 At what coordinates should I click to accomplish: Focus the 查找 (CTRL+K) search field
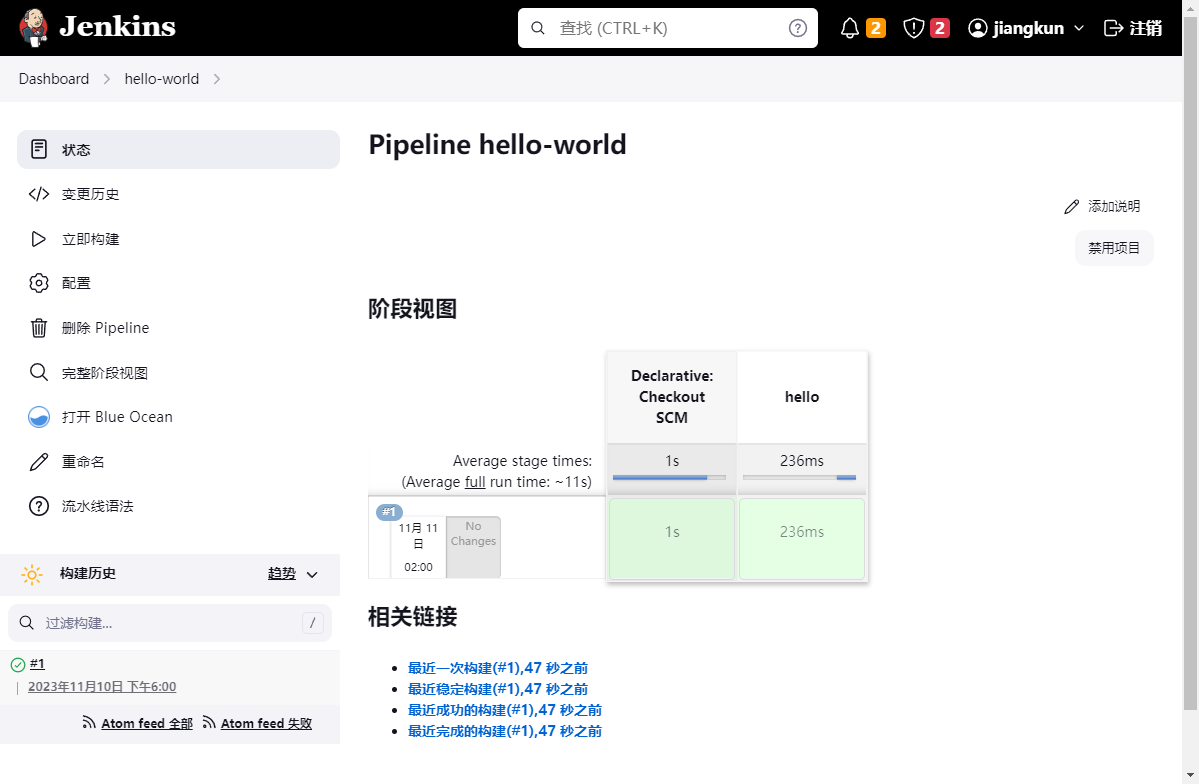[668, 28]
